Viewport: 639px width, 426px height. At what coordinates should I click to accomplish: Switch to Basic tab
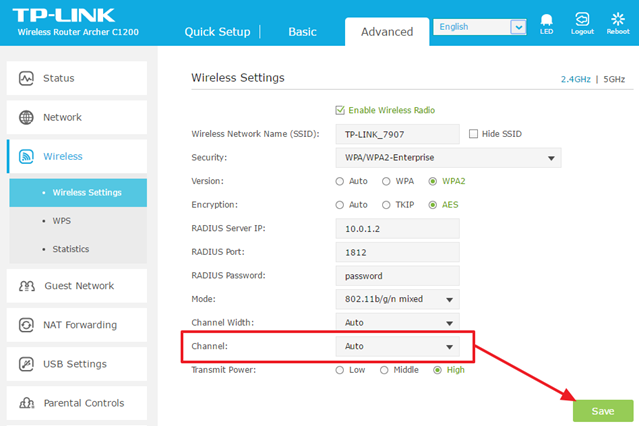click(302, 32)
